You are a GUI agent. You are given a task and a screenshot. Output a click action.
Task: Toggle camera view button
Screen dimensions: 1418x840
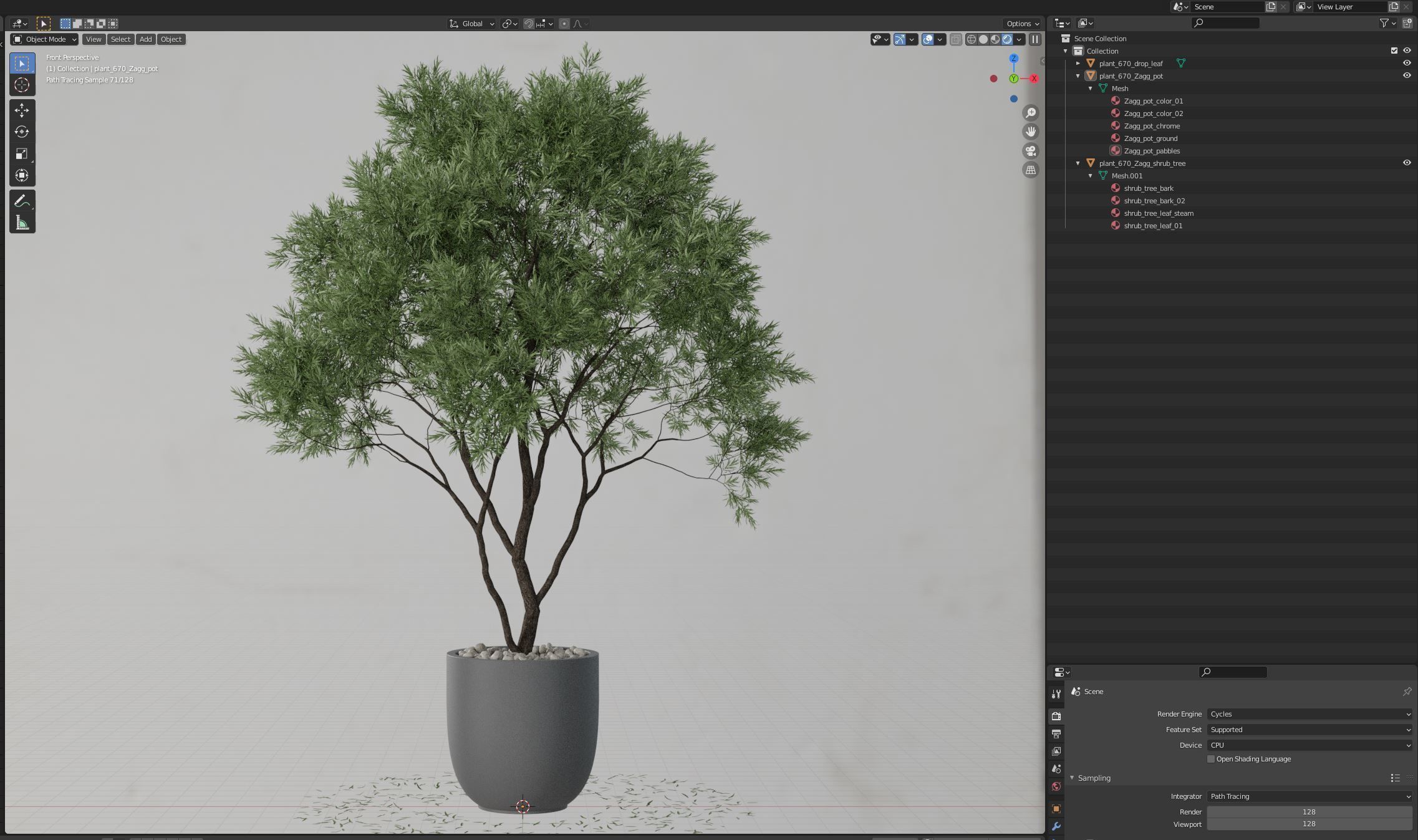[x=1031, y=151]
